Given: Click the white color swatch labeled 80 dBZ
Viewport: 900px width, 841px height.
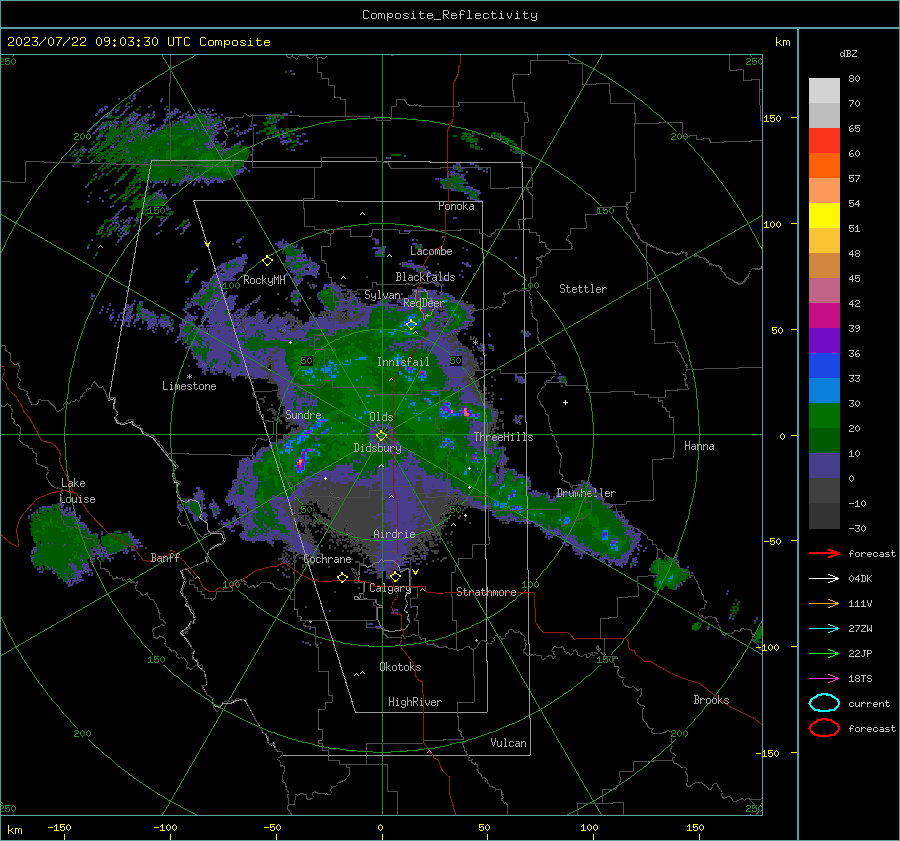Looking at the screenshot, I should pyautogui.click(x=824, y=90).
